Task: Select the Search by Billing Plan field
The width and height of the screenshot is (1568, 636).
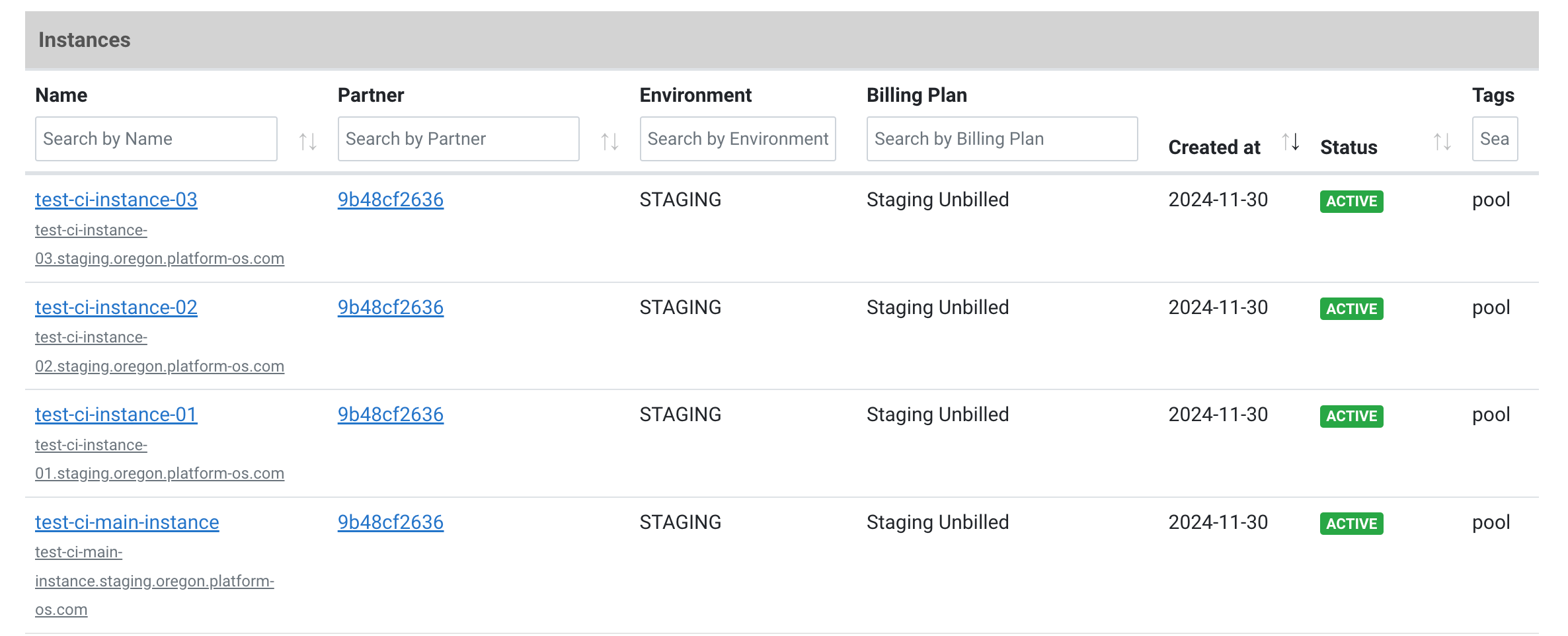Action: point(1001,139)
